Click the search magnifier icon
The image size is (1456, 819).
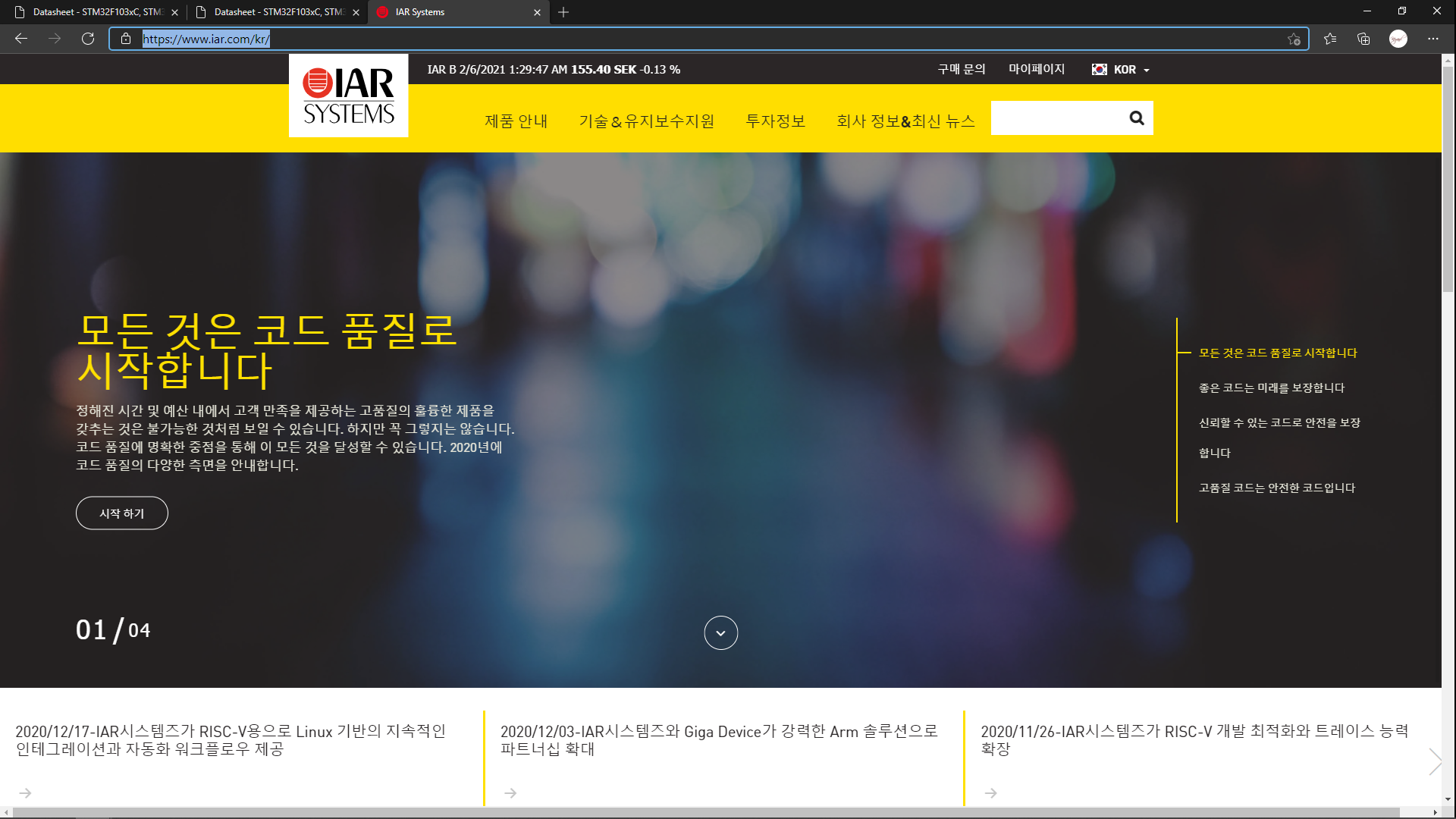tap(1136, 118)
